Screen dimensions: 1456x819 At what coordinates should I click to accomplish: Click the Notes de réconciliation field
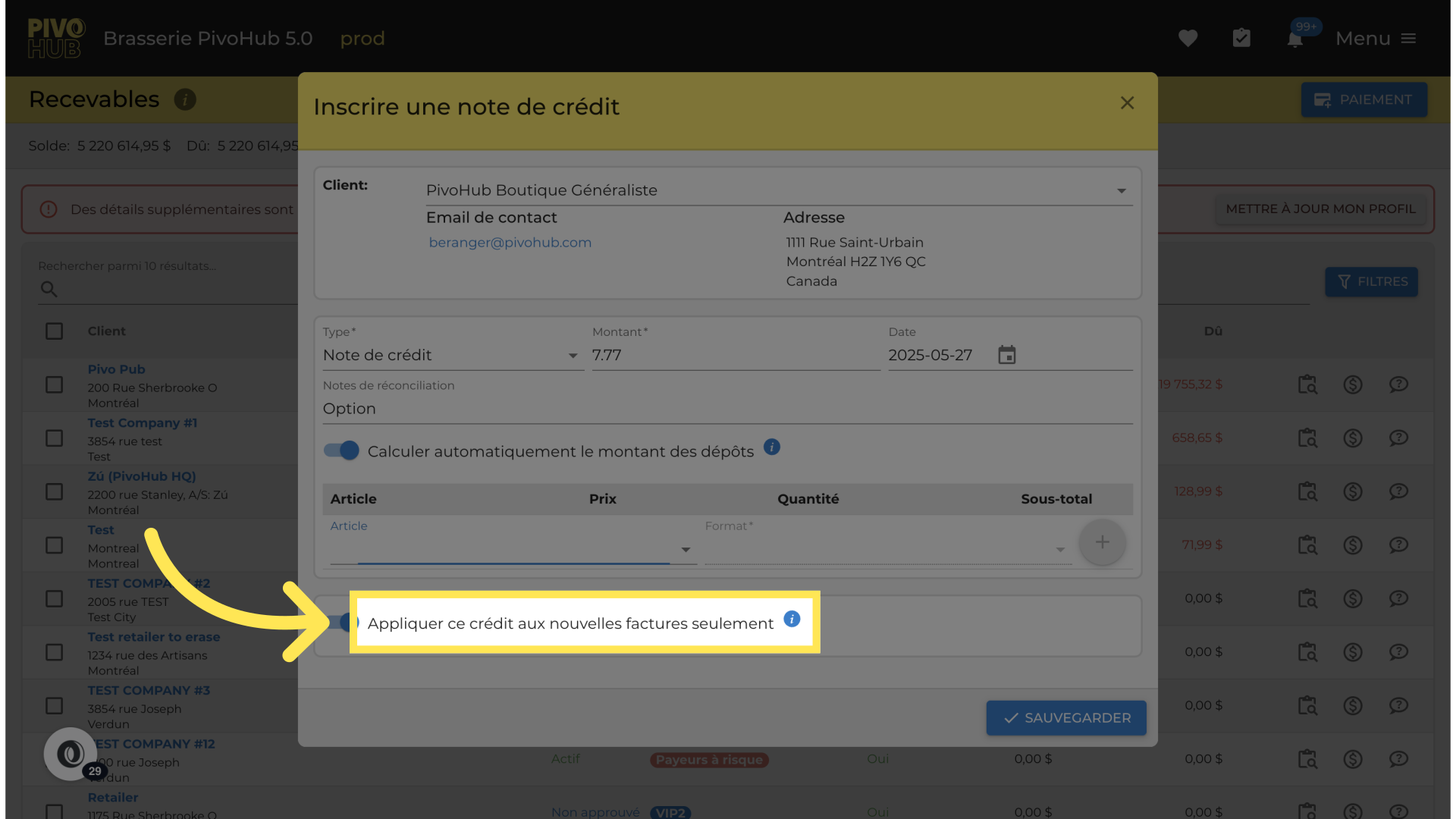point(726,409)
